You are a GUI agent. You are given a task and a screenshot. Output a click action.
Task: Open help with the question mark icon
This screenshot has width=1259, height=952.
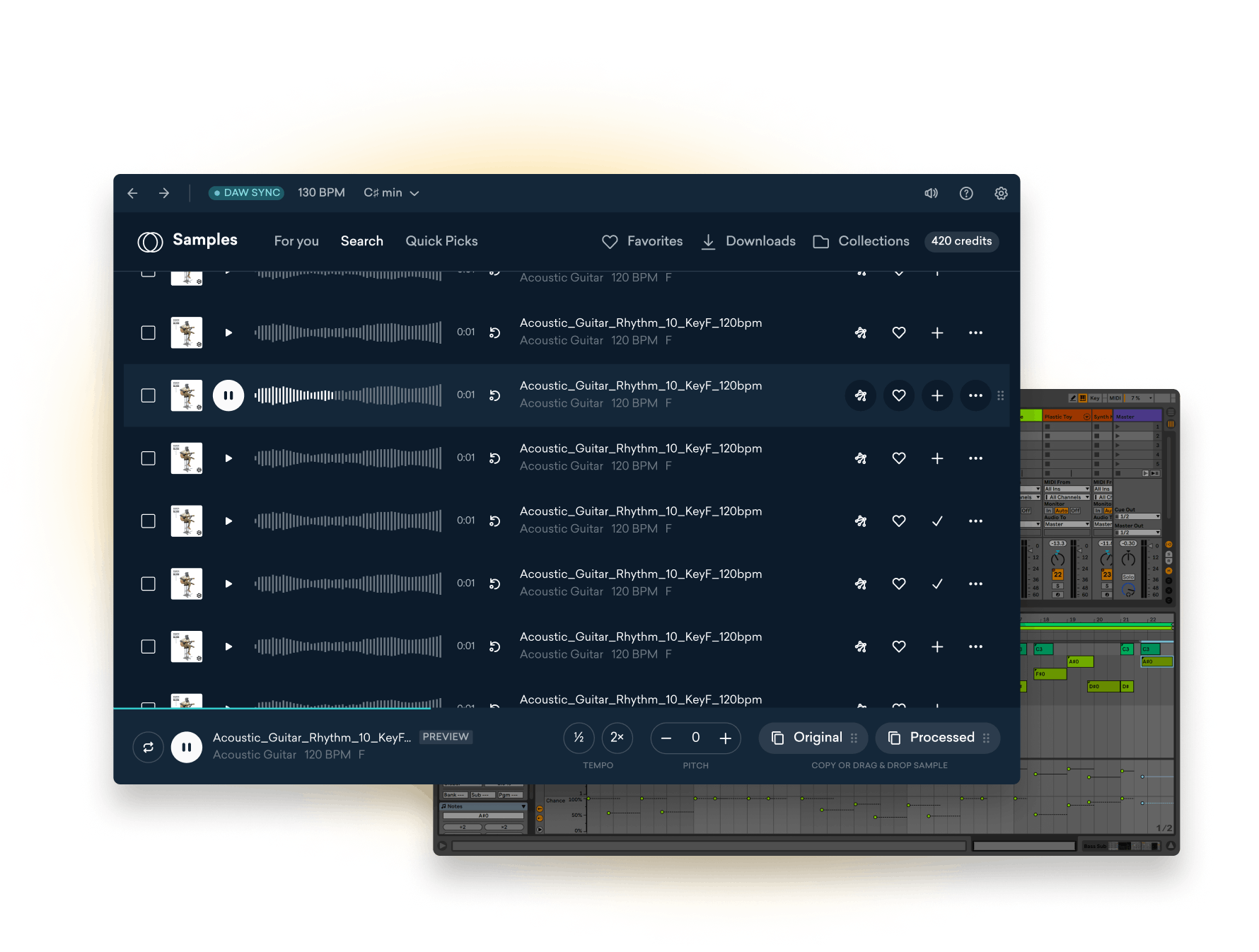(966, 193)
